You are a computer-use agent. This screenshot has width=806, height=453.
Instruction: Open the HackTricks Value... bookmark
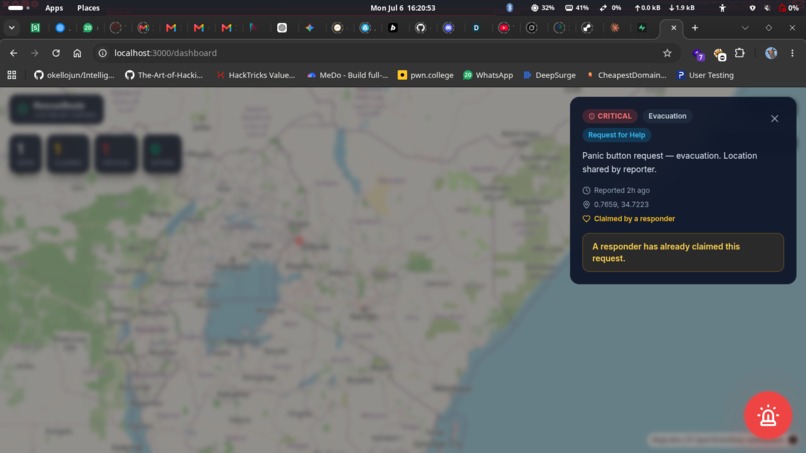pyautogui.click(x=255, y=75)
